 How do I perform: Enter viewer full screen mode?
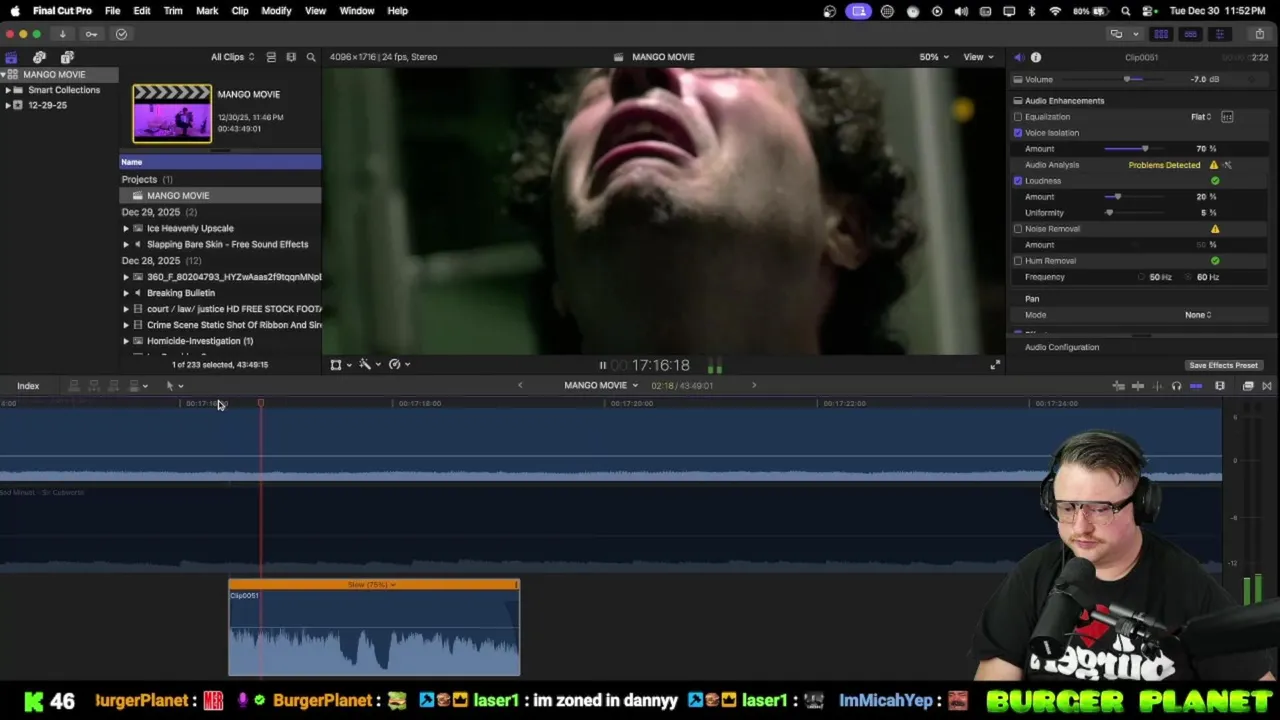(x=995, y=365)
